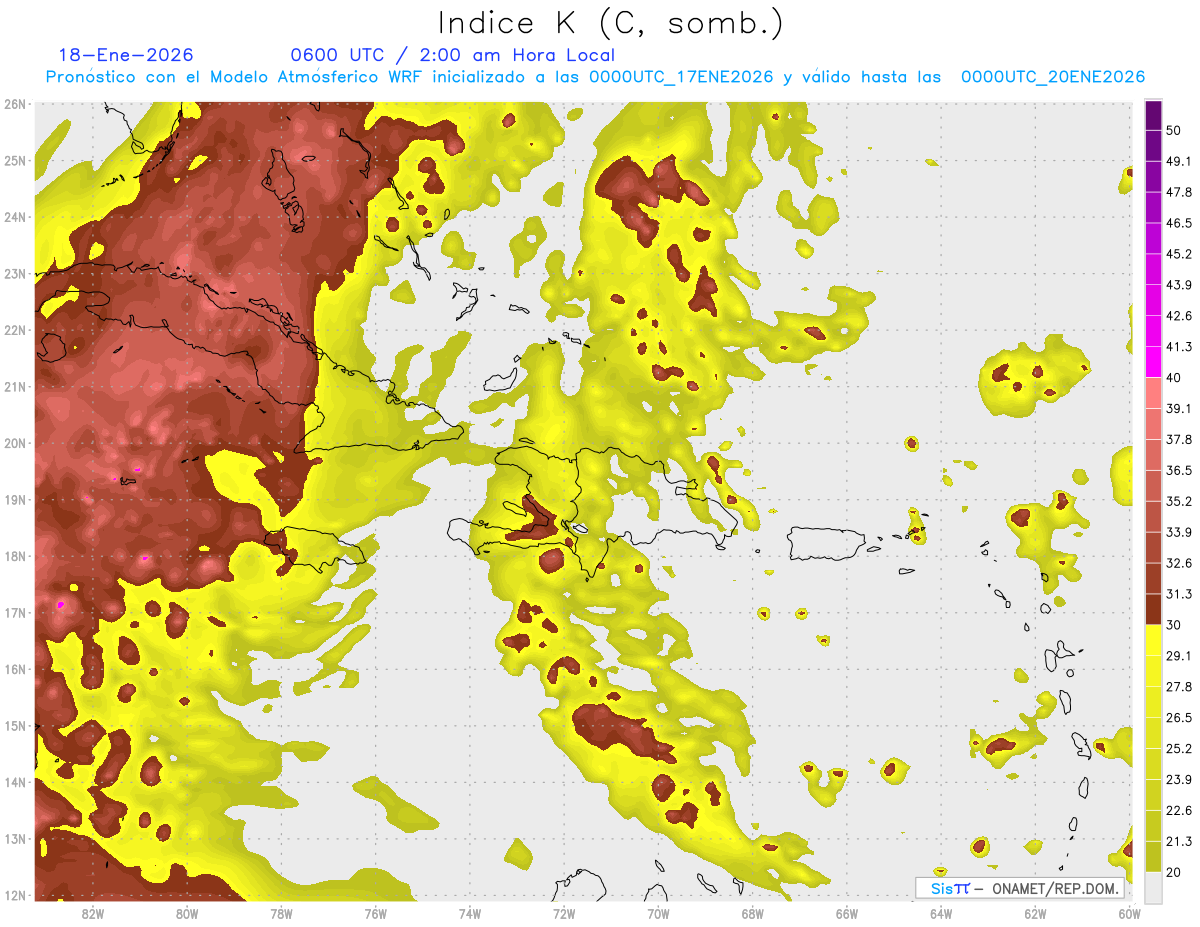Click latitude axis label '23N'
Screen dimensions: 1200x927
[14, 274]
